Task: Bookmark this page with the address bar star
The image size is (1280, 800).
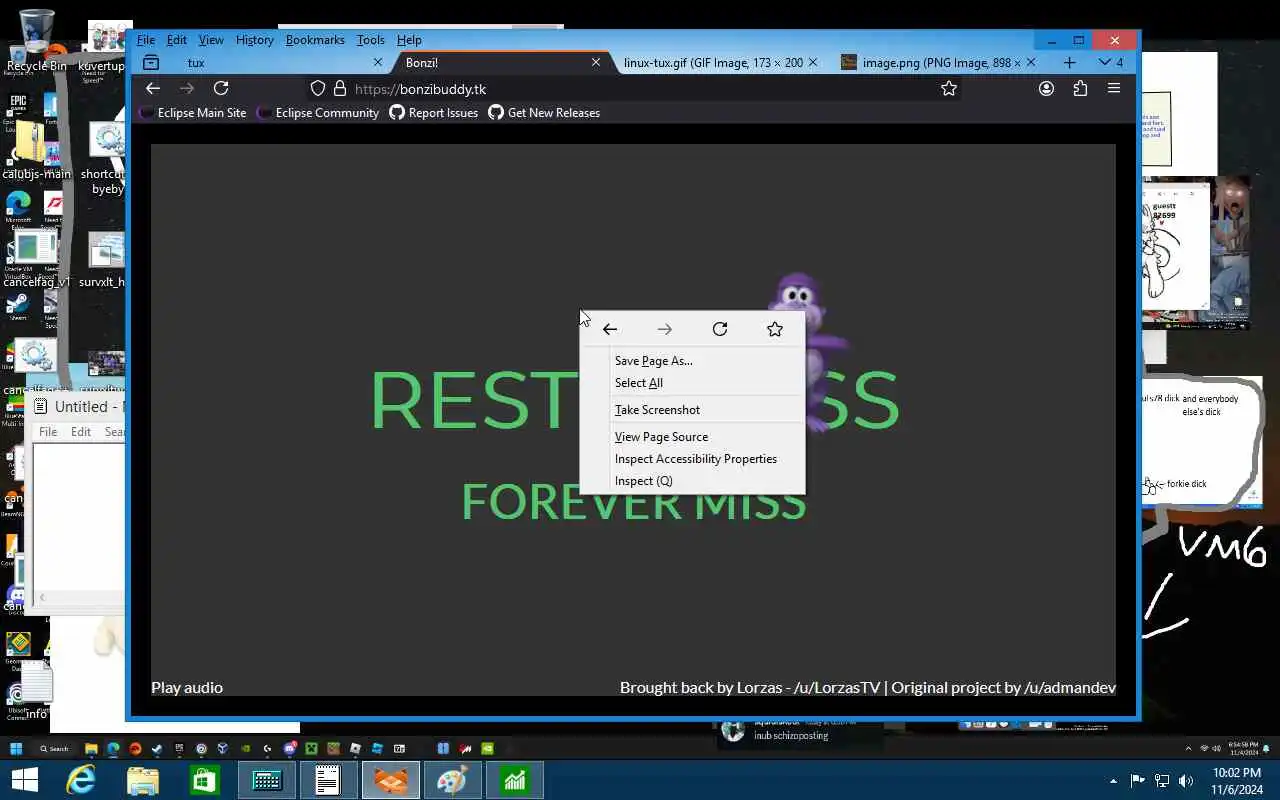Action: [949, 88]
